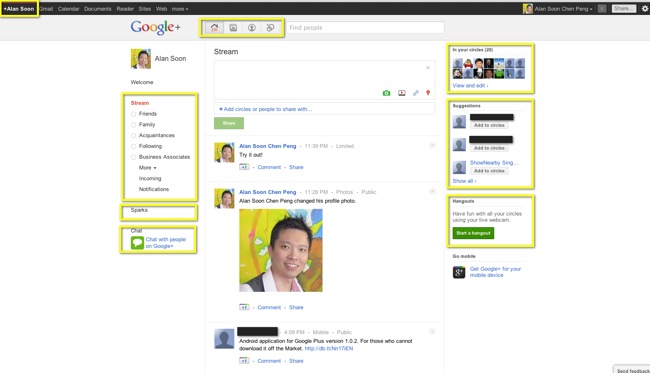Image resolution: width=650 pixels, height=373 pixels.
Task: Click Welcome in the left sidebar
Action: [x=142, y=82]
